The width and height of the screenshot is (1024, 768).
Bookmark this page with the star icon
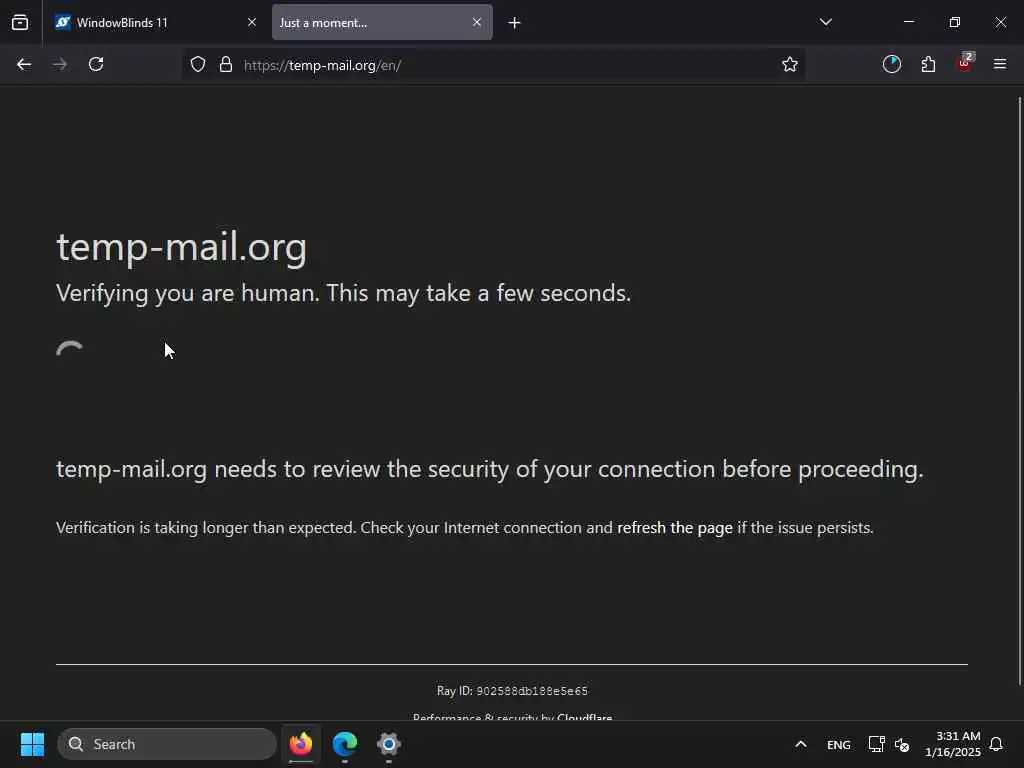click(x=790, y=64)
